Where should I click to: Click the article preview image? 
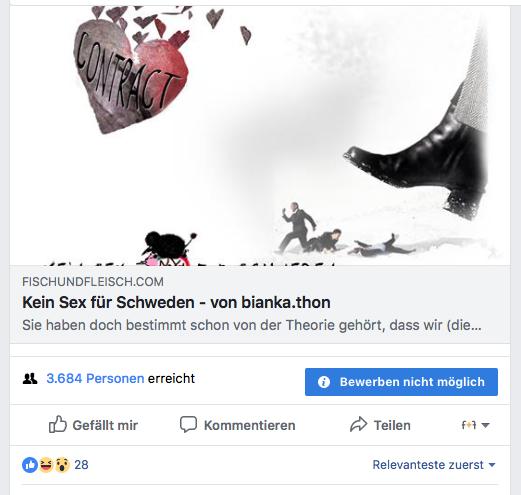click(x=260, y=136)
